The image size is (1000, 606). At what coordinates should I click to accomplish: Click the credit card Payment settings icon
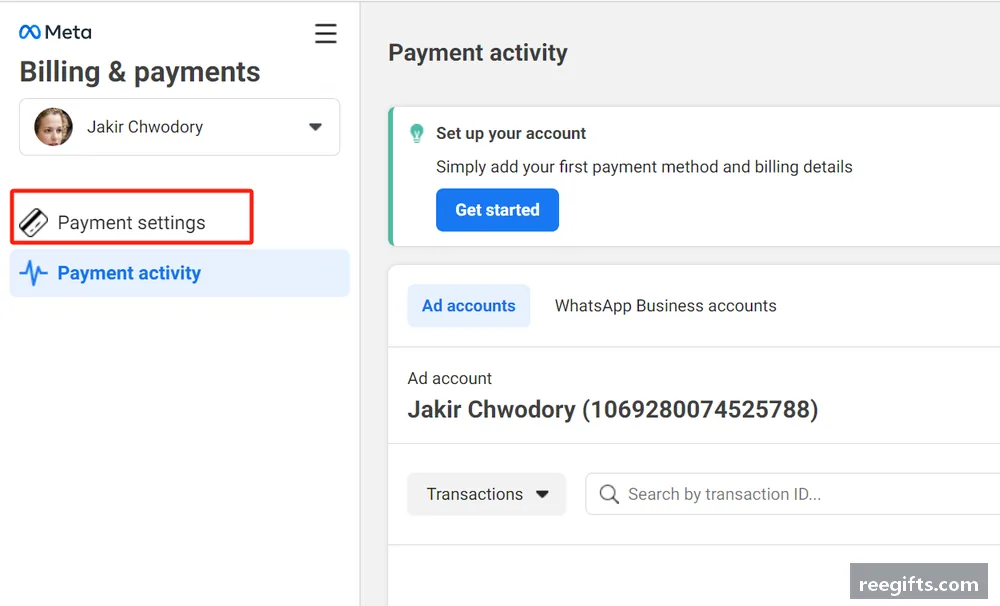pos(33,223)
